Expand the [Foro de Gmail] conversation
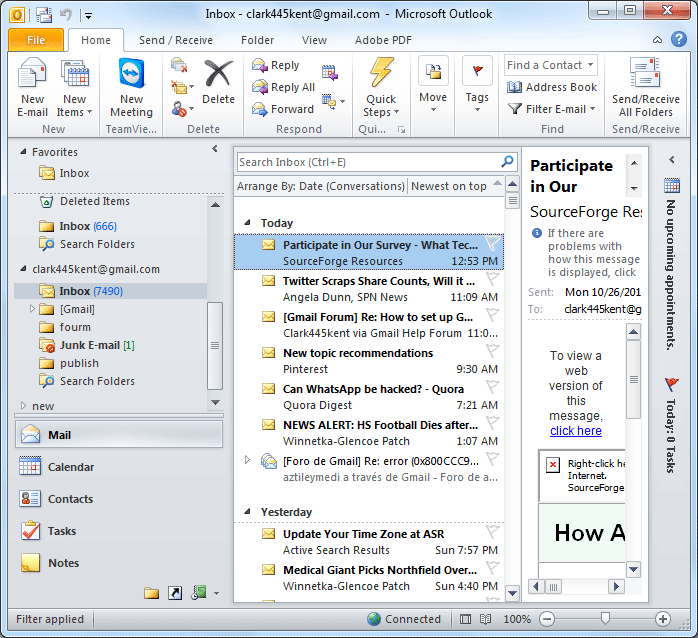This screenshot has height=638, width=698. point(248,459)
